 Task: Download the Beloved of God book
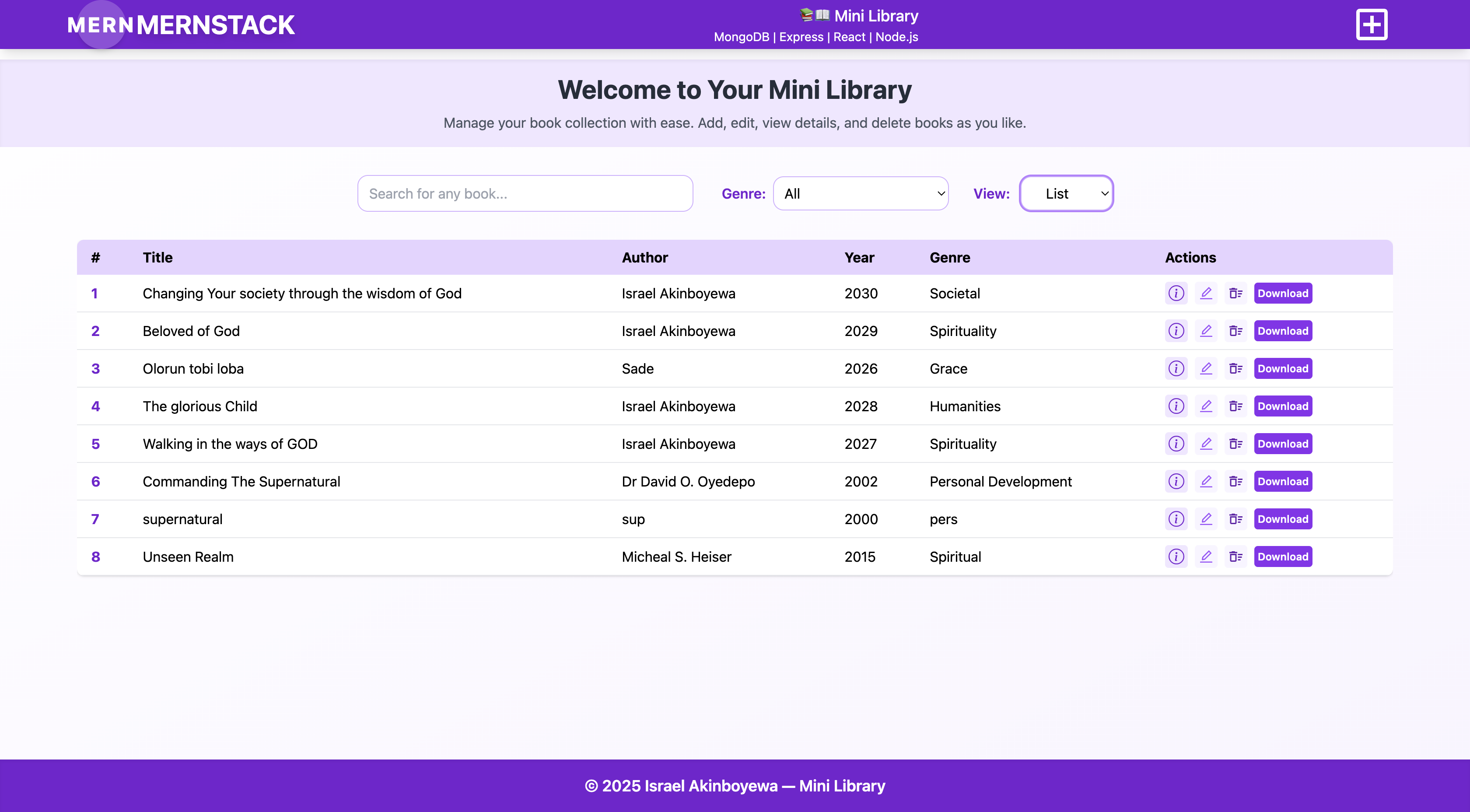point(1283,331)
